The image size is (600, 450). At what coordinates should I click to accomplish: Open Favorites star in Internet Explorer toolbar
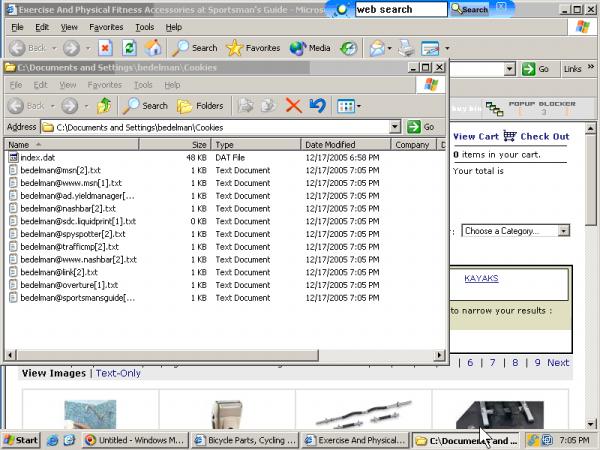[253, 48]
